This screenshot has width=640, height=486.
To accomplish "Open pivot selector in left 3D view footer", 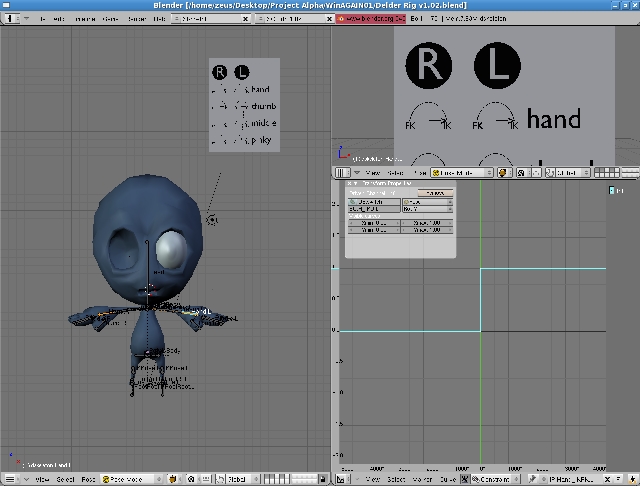I will pos(191,479).
